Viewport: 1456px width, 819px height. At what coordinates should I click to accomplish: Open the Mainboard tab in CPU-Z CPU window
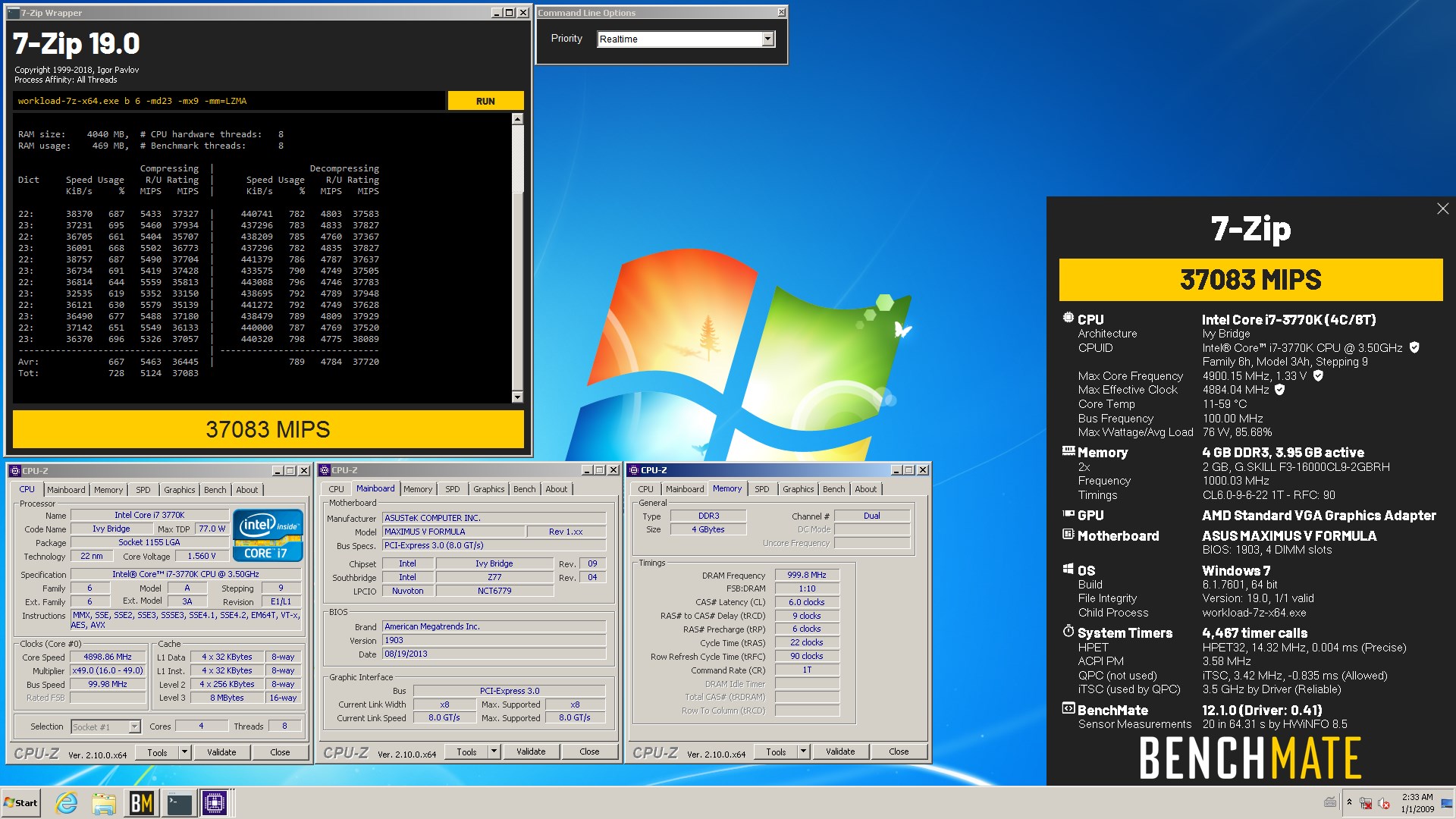[x=66, y=490]
